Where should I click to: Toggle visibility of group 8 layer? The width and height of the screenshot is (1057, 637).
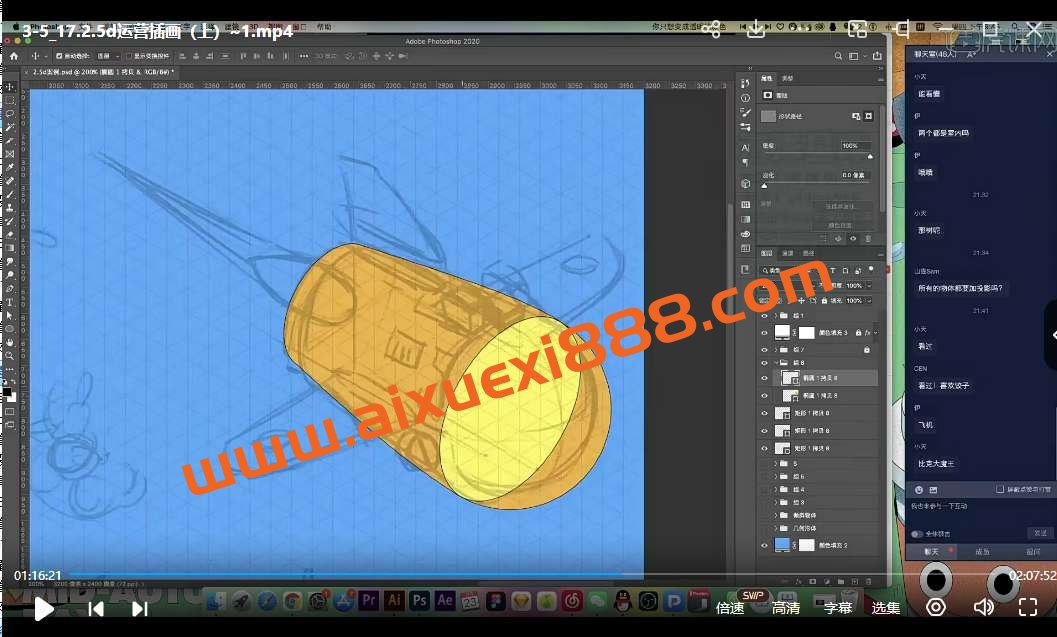pos(765,363)
